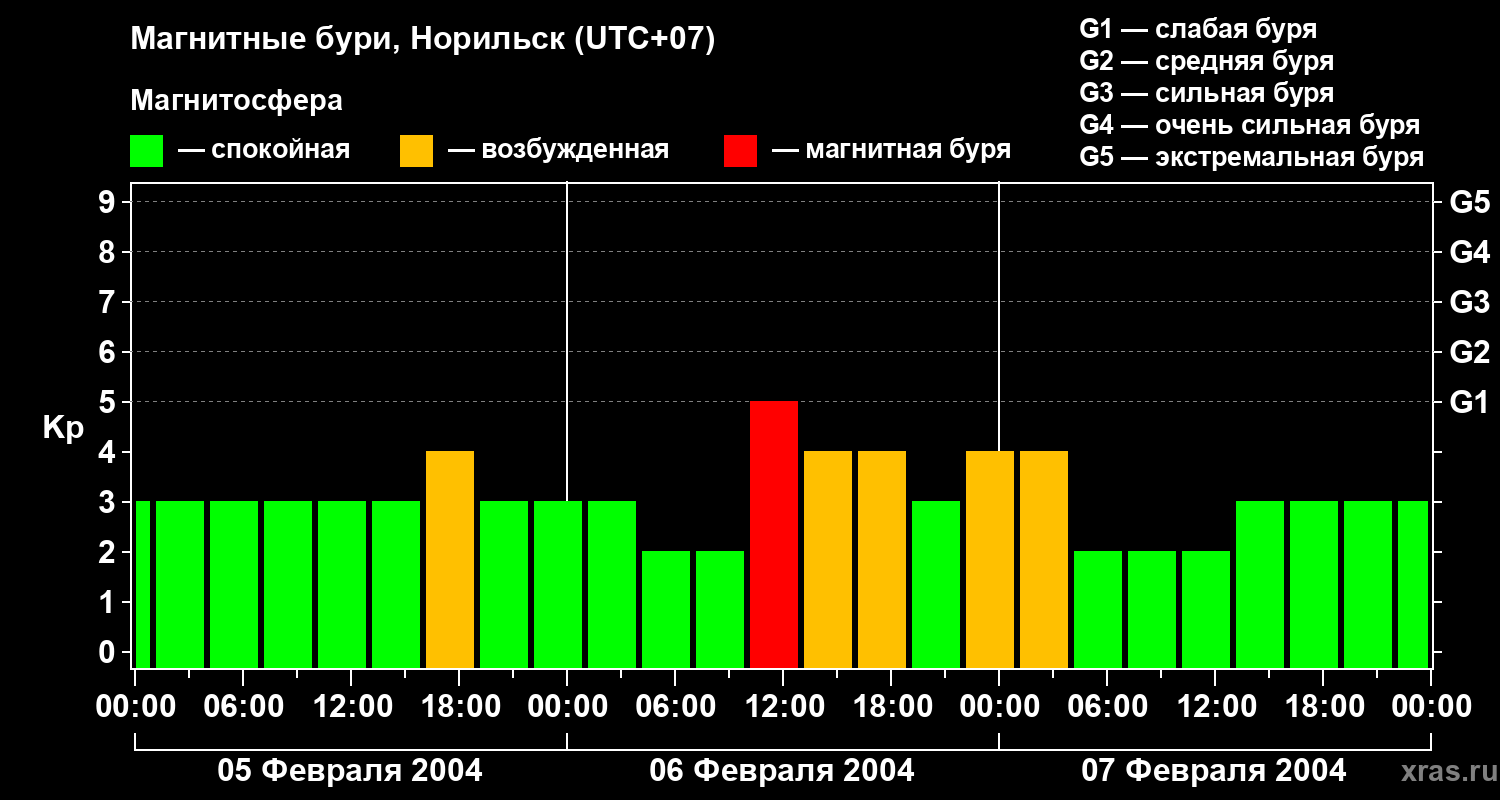Screen dimensions: 1500x800
Task: Click the 'G2' label on right axis
Action: [x=1469, y=352]
